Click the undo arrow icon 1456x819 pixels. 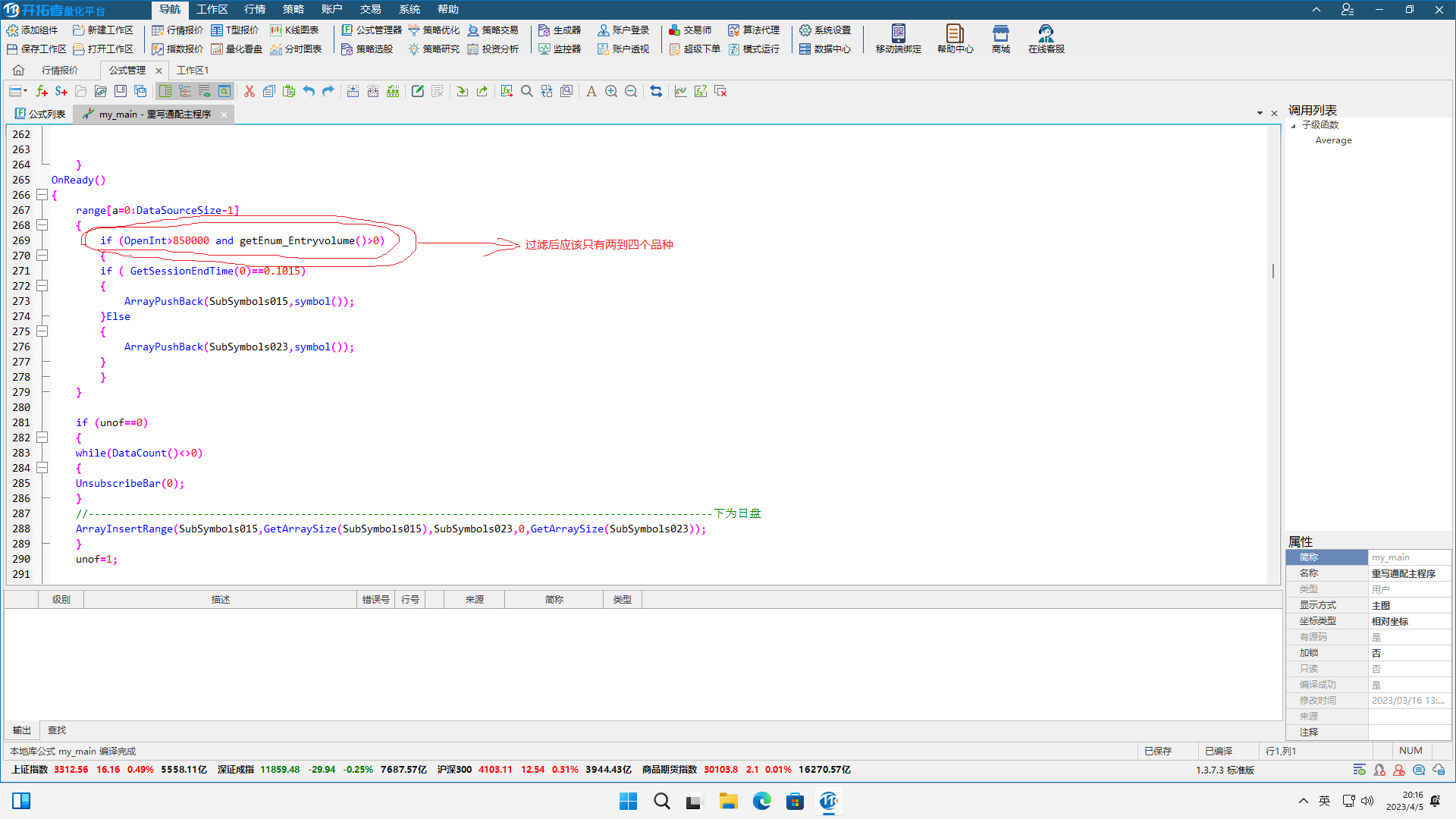(x=309, y=91)
